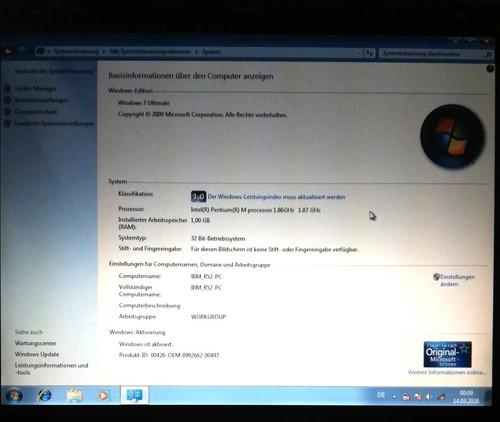Click the '1,00 GB' RAM value
This screenshot has height=422, width=500.
[x=200, y=220]
